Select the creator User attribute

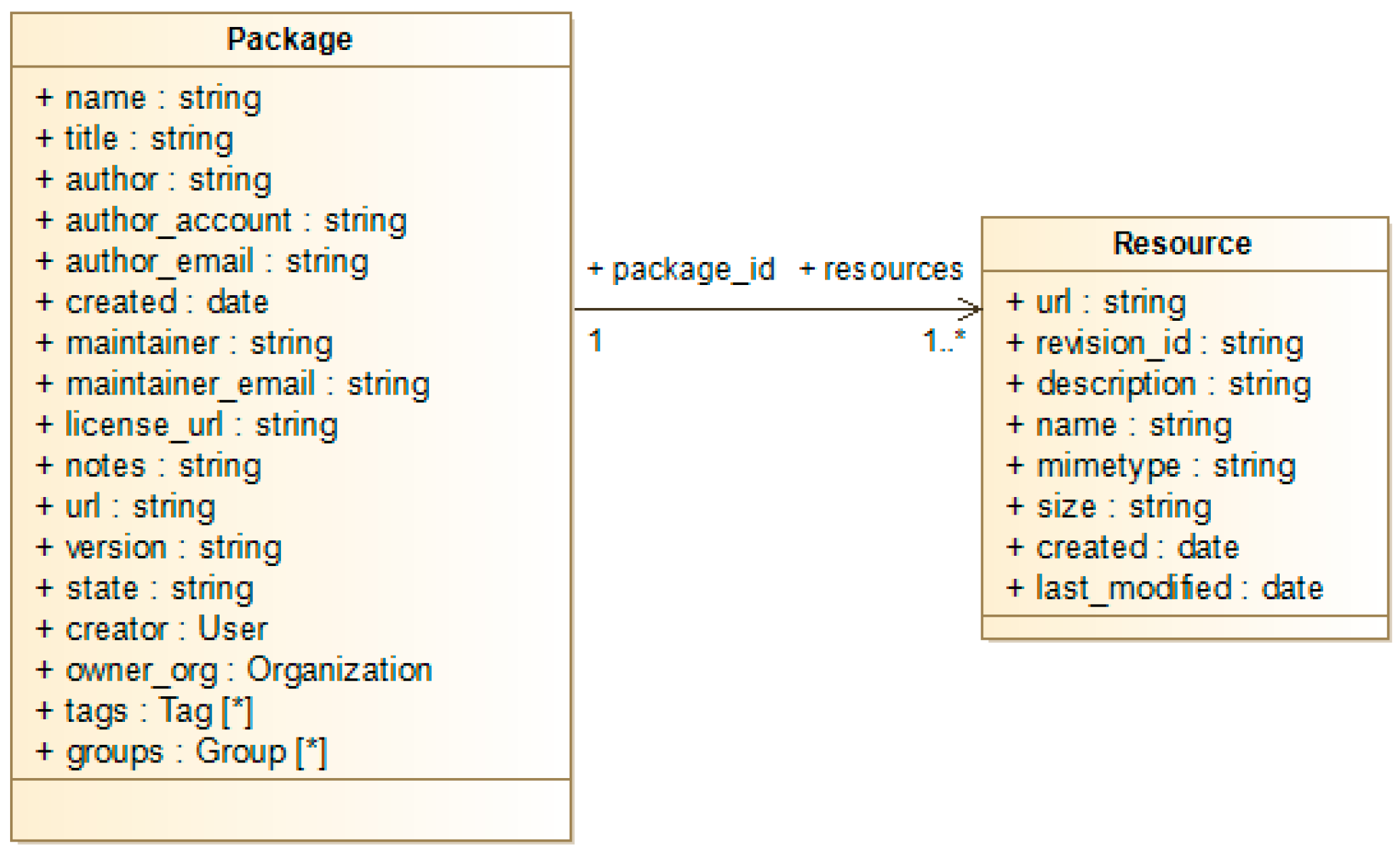(x=152, y=629)
